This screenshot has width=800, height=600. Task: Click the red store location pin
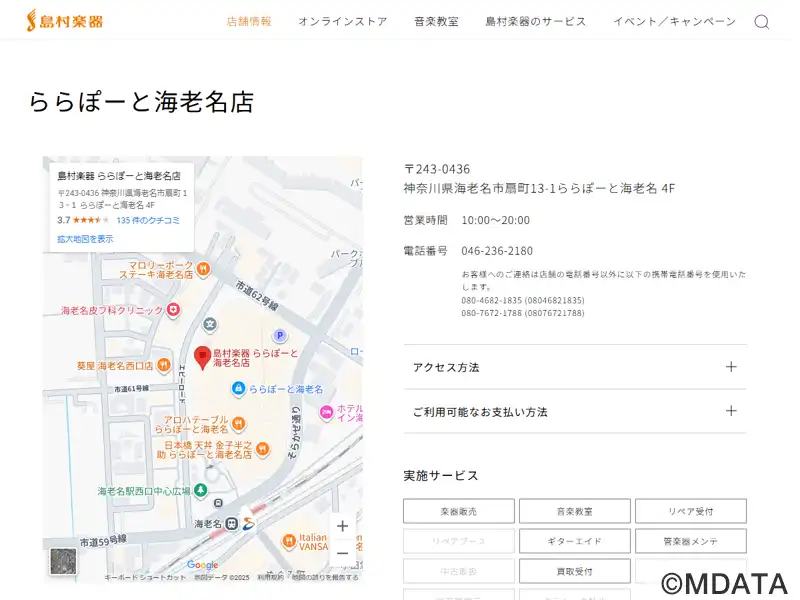point(202,357)
